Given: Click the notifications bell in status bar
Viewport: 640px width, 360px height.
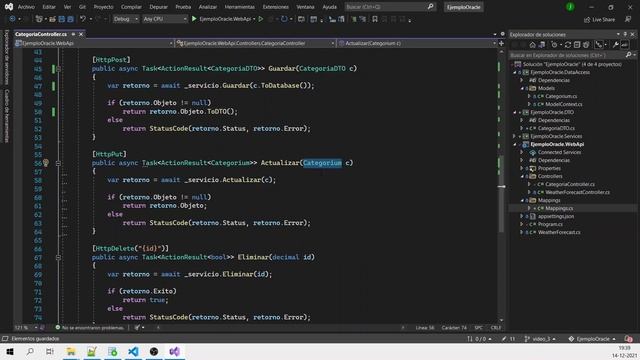Looking at the screenshot, I should [629, 339].
